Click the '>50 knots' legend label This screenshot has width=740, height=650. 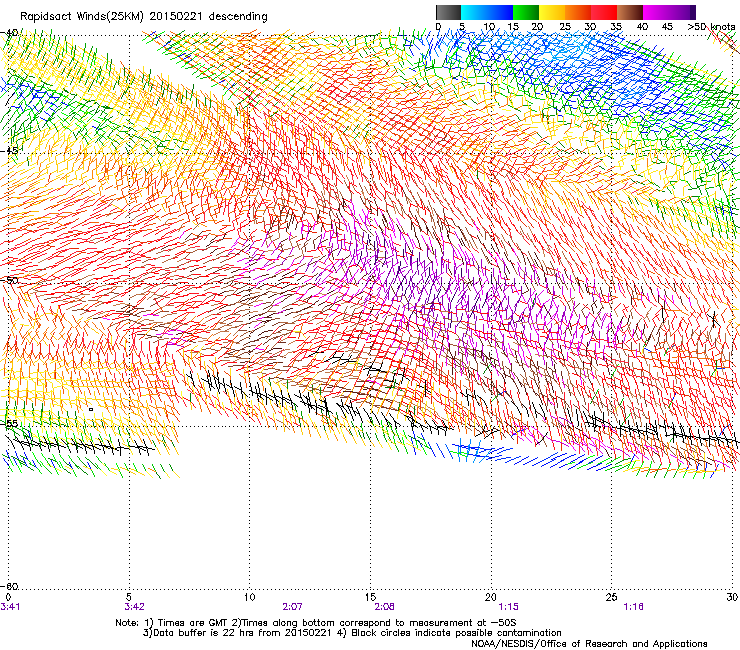[711, 26]
